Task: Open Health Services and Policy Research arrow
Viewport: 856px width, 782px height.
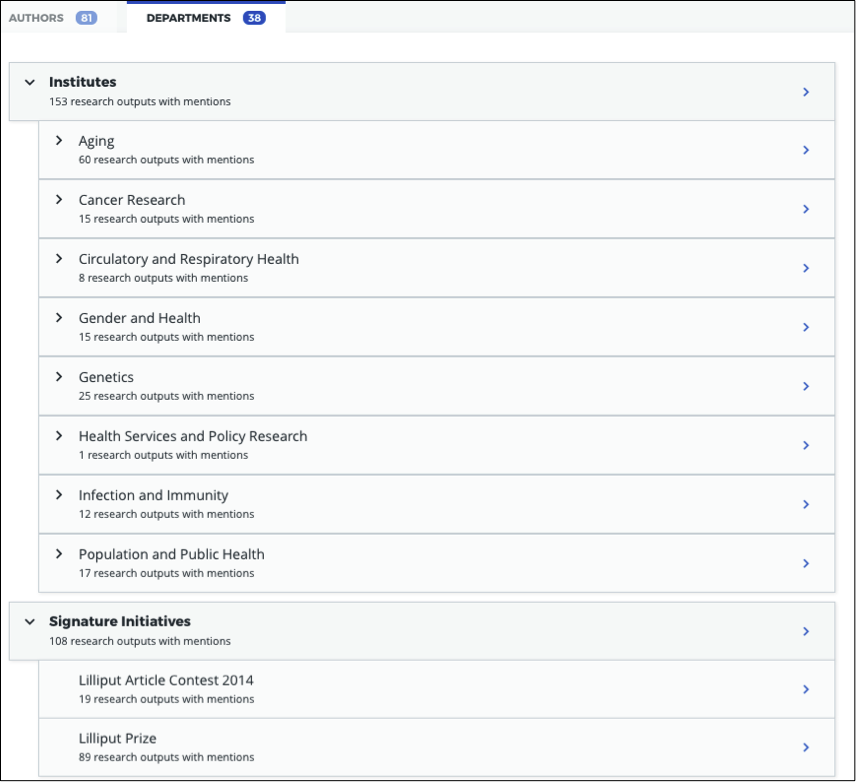Action: click(806, 445)
